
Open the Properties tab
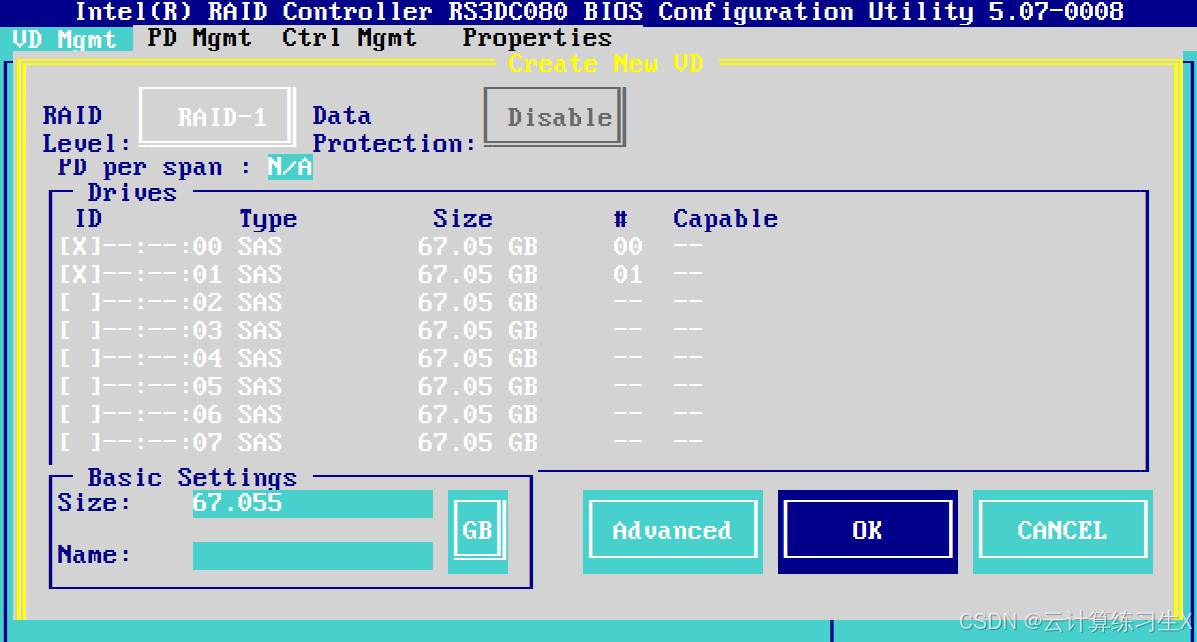(537, 39)
